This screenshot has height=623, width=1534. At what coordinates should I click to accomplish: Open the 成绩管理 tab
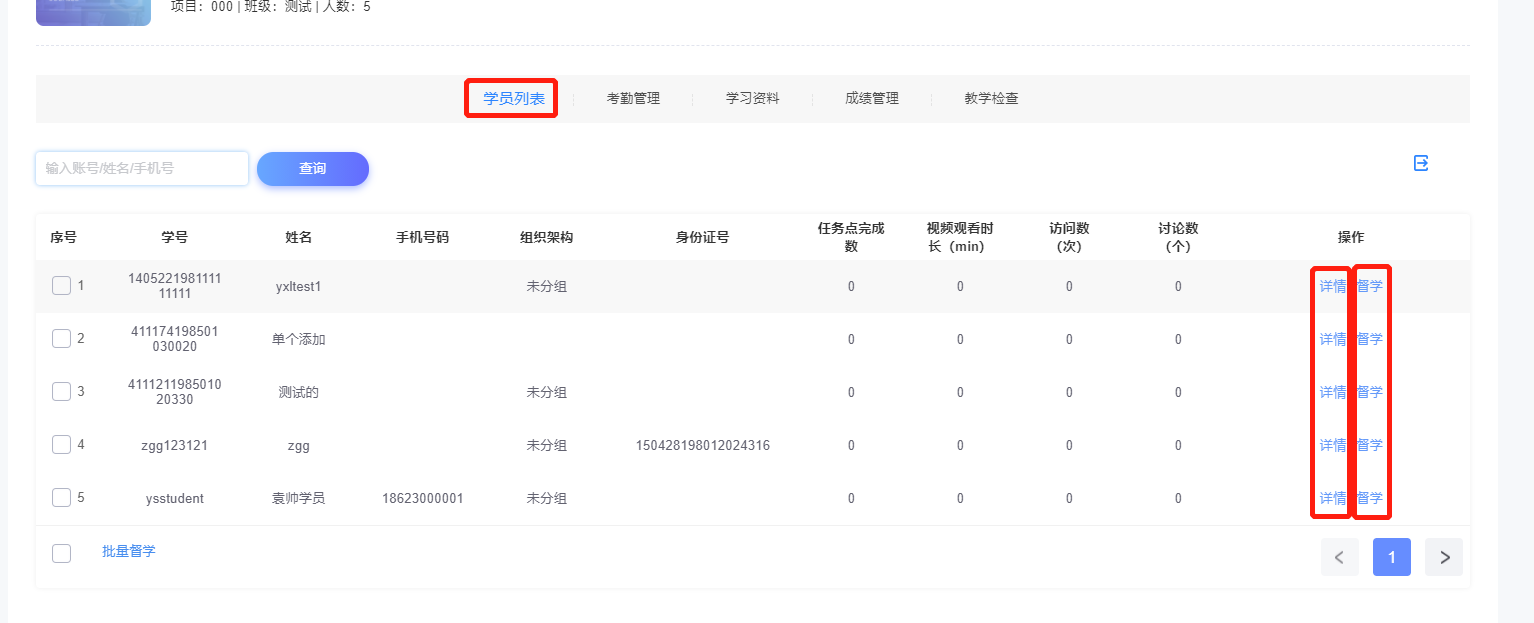coord(871,99)
